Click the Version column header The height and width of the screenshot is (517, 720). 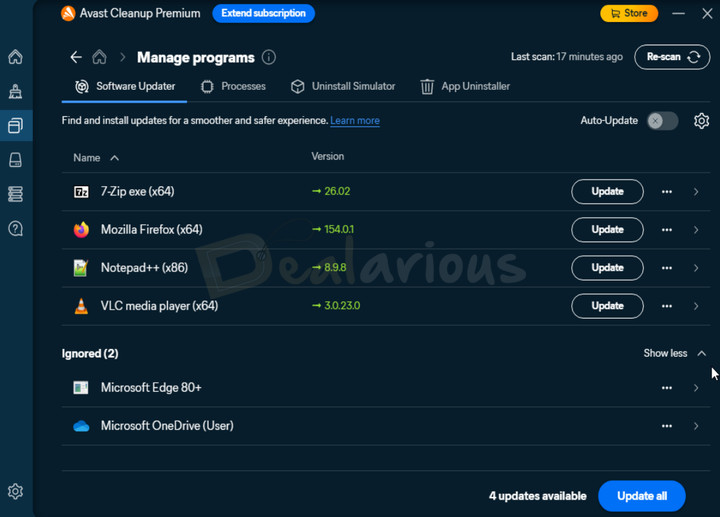coord(327,157)
